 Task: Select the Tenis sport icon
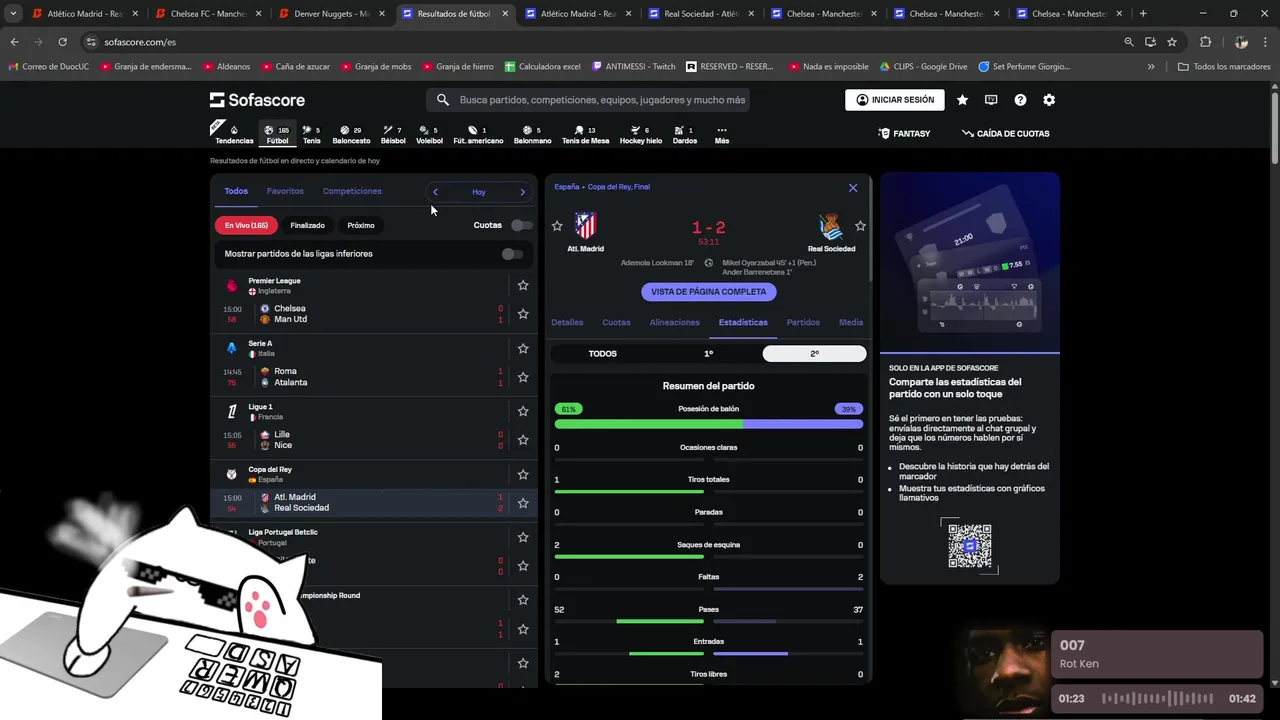pos(312,134)
